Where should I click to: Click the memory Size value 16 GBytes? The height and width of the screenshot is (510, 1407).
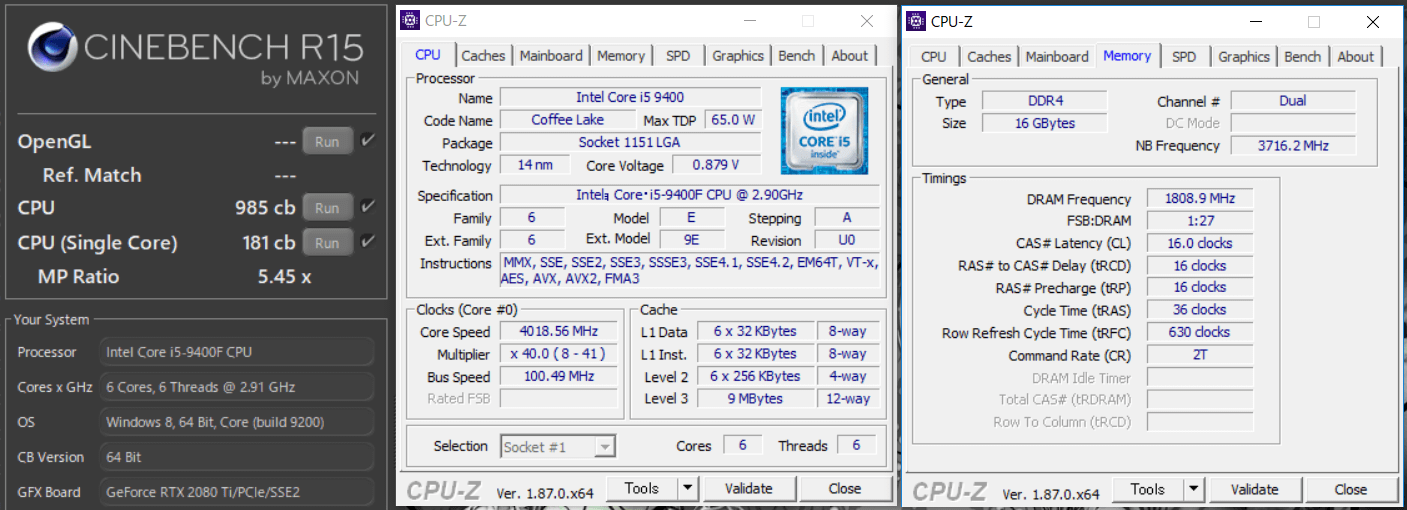click(x=1044, y=123)
